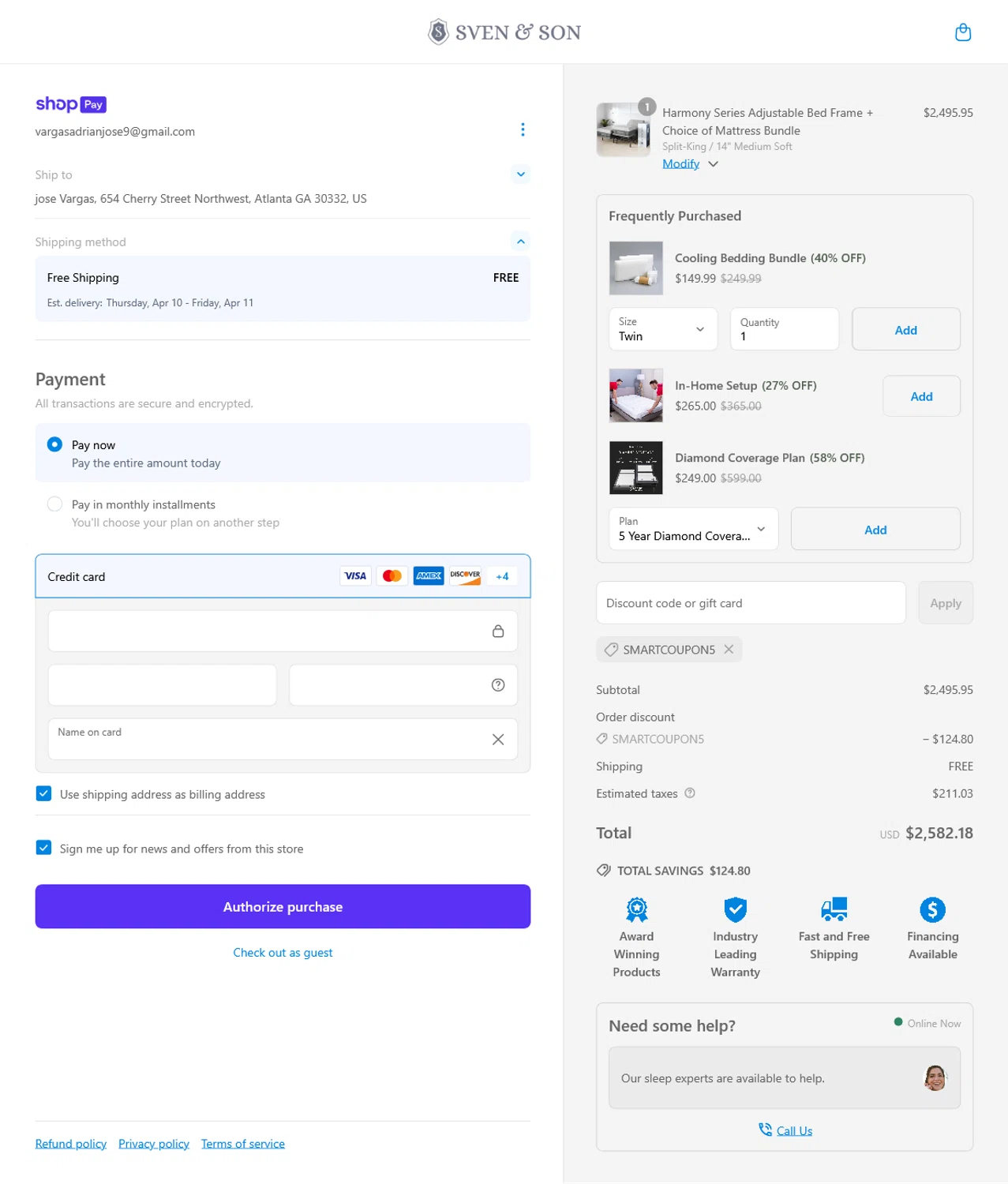The width and height of the screenshot is (1008, 1184).
Task: Click the Discover card icon
Action: point(465,576)
